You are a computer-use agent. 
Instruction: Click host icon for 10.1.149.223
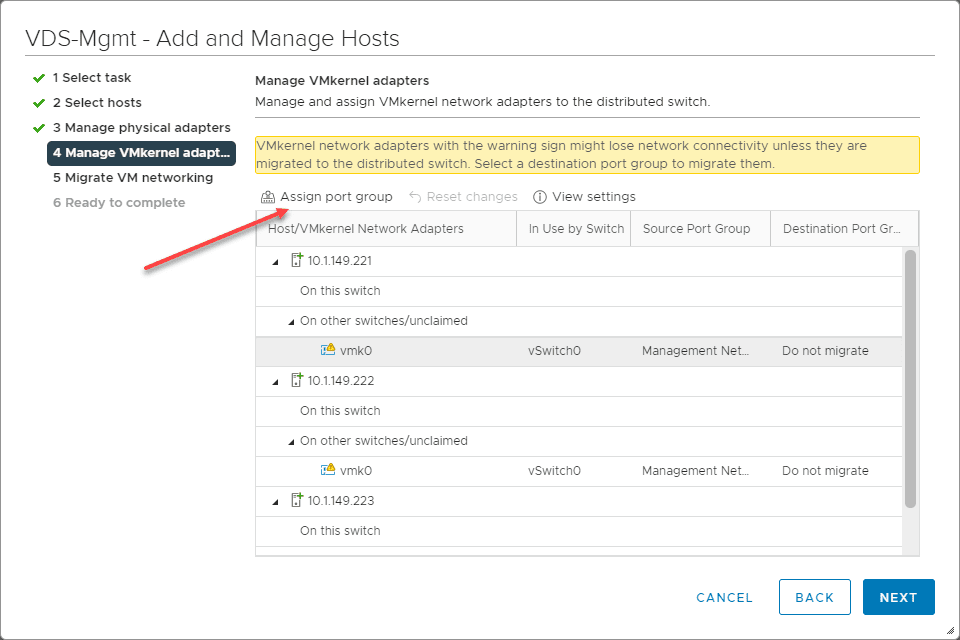click(296, 500)
